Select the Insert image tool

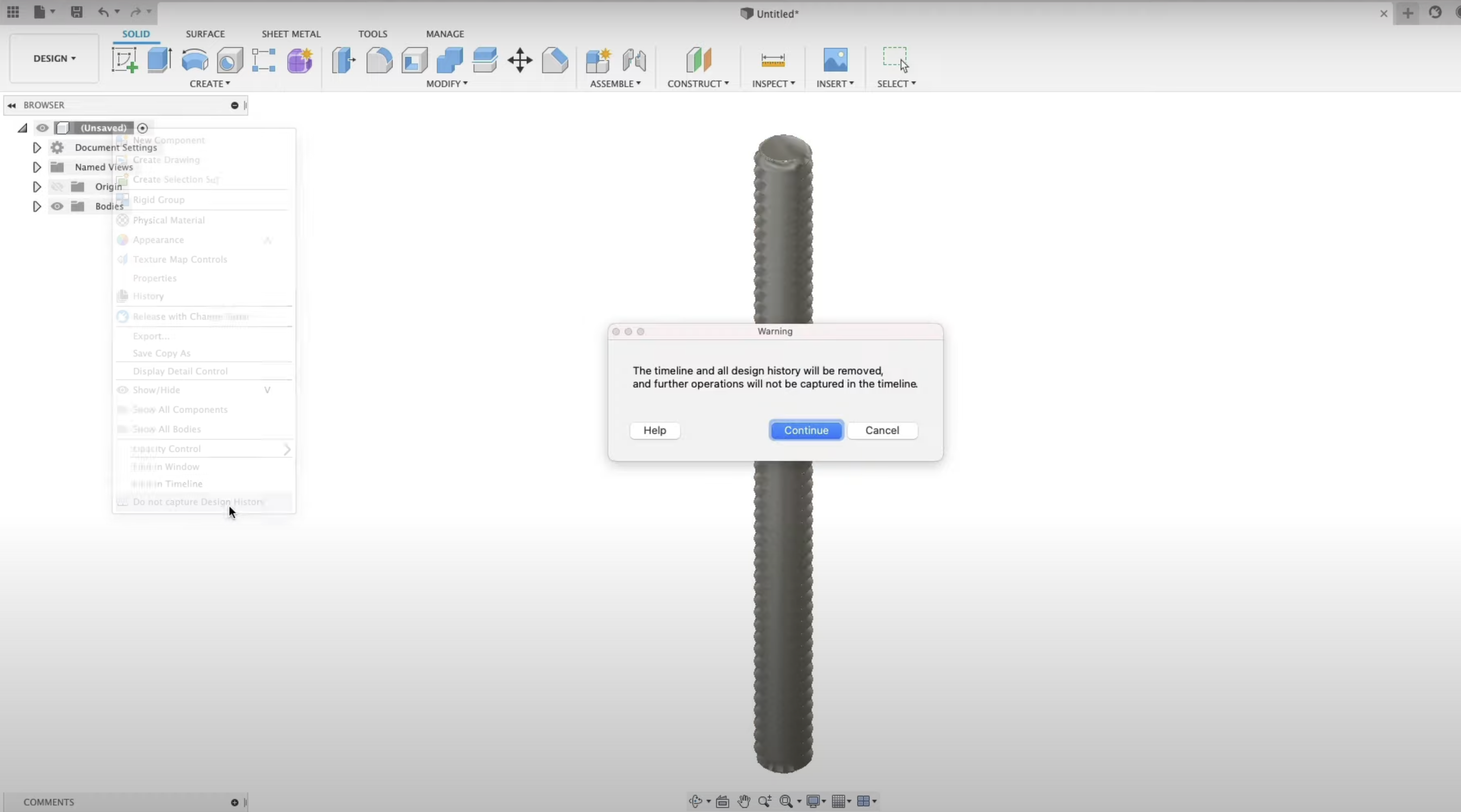pyautogui.click(x=836, y=60)
